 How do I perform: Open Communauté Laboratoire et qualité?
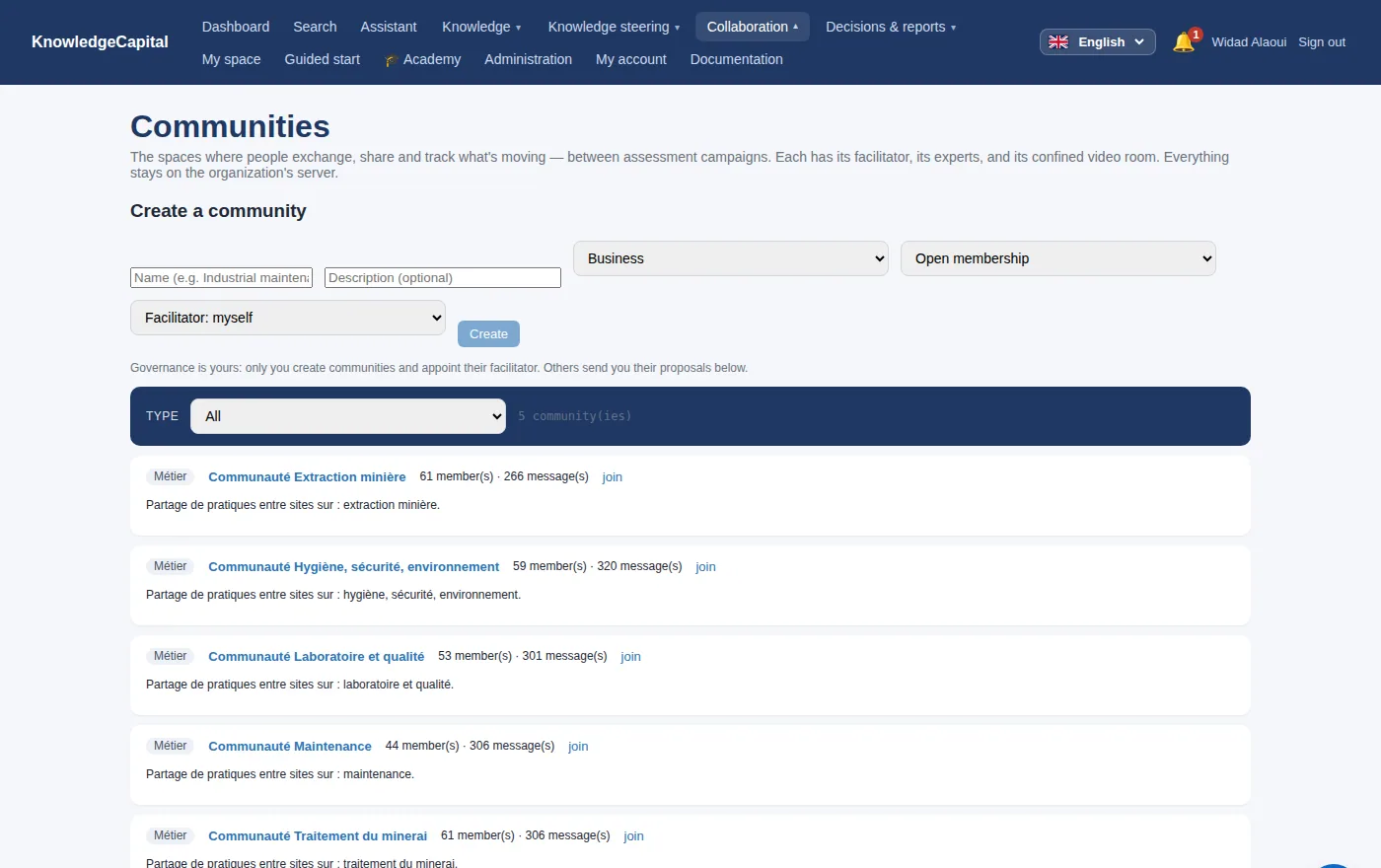click(x=317, y=657)
